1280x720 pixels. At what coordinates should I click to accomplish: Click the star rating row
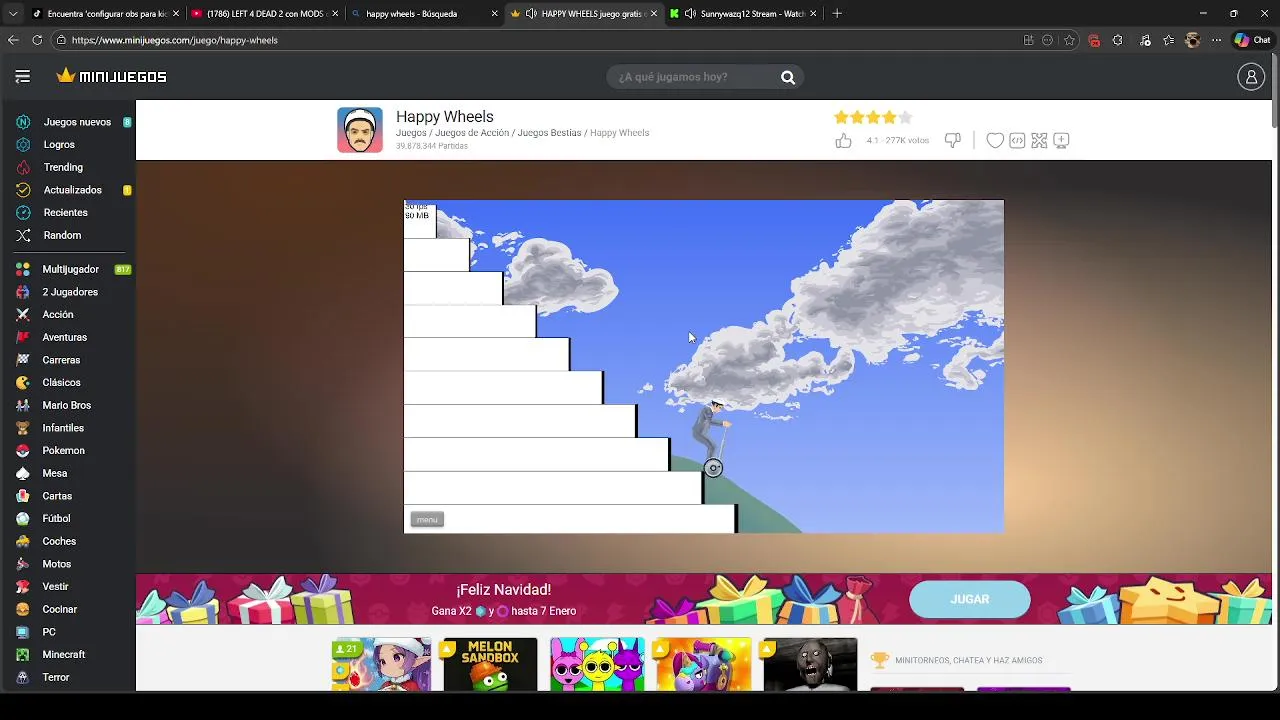point(873,117)
